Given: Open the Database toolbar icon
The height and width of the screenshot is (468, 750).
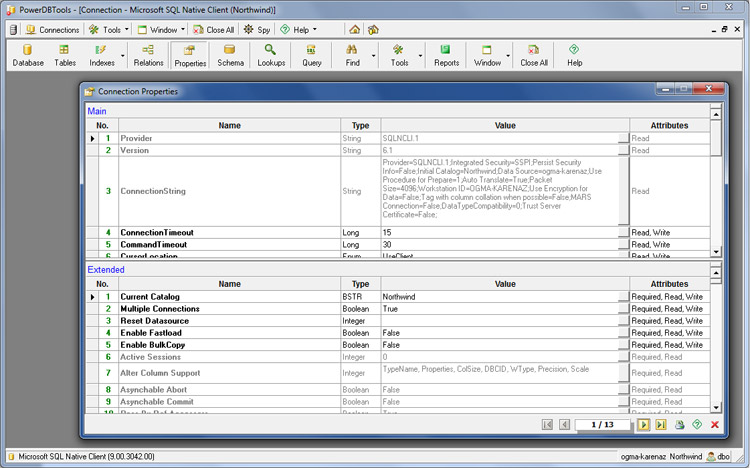Looking at the screenshot, I should coord(28,55).
